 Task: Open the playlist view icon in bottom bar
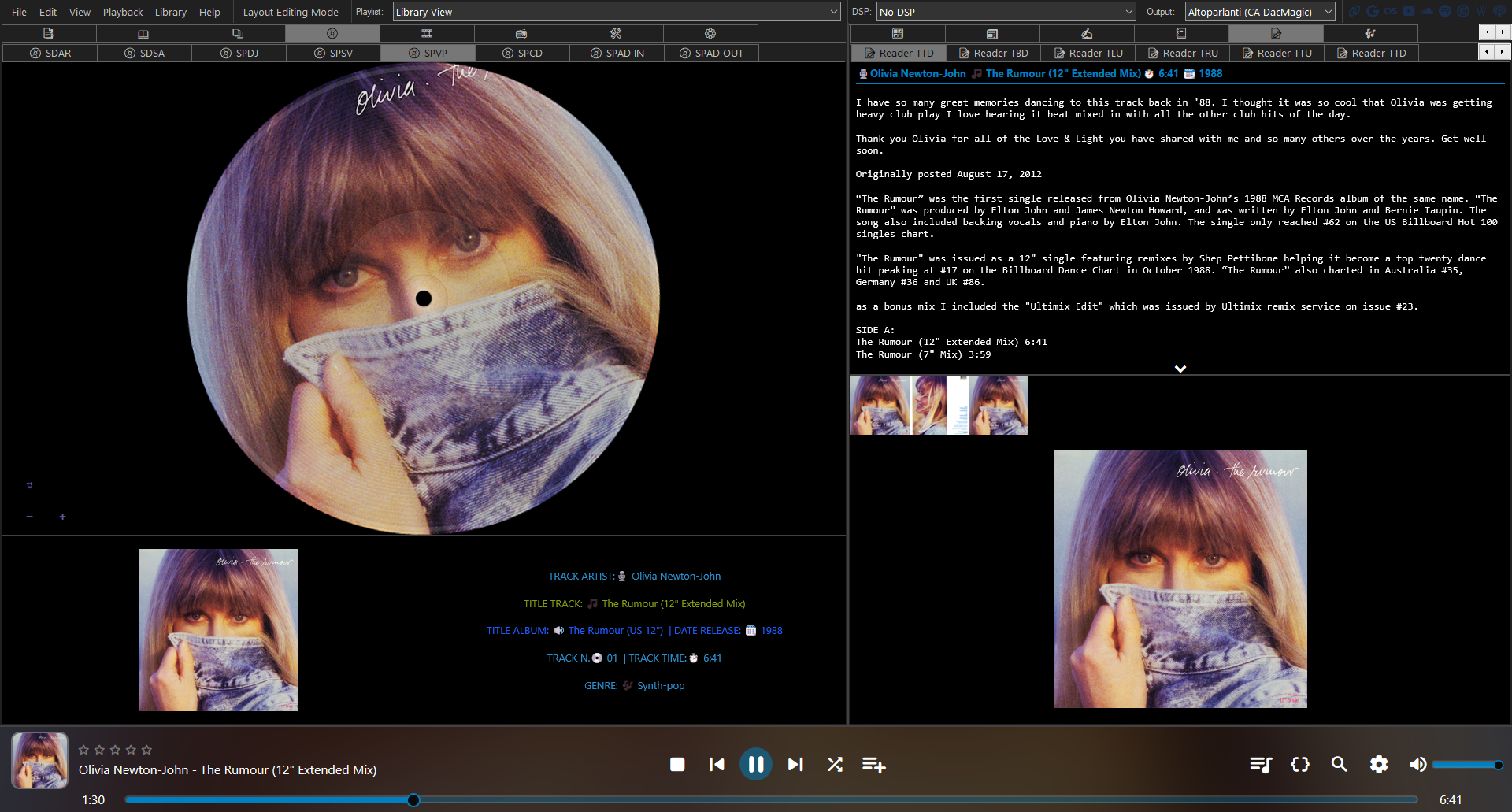[1261, 764]
